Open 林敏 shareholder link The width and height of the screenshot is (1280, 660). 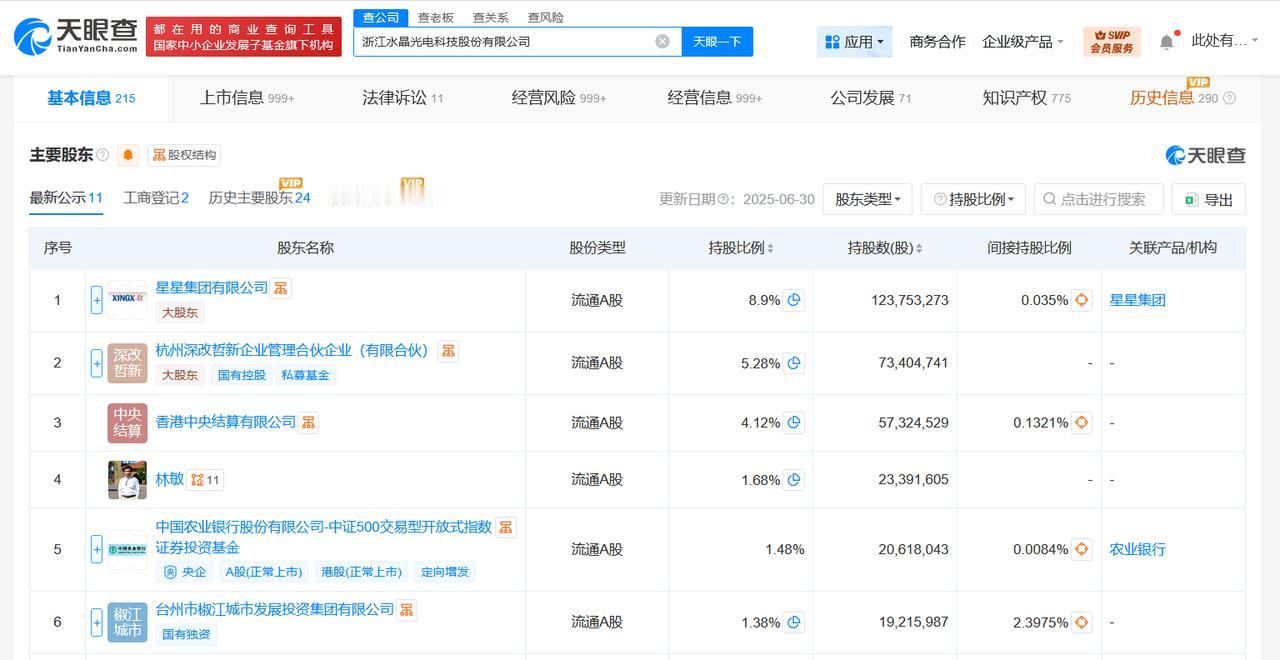click(x=170, y=480)
